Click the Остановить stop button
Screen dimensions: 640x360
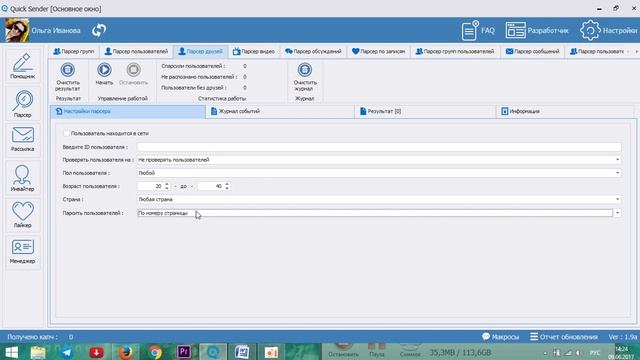(133, 74)
